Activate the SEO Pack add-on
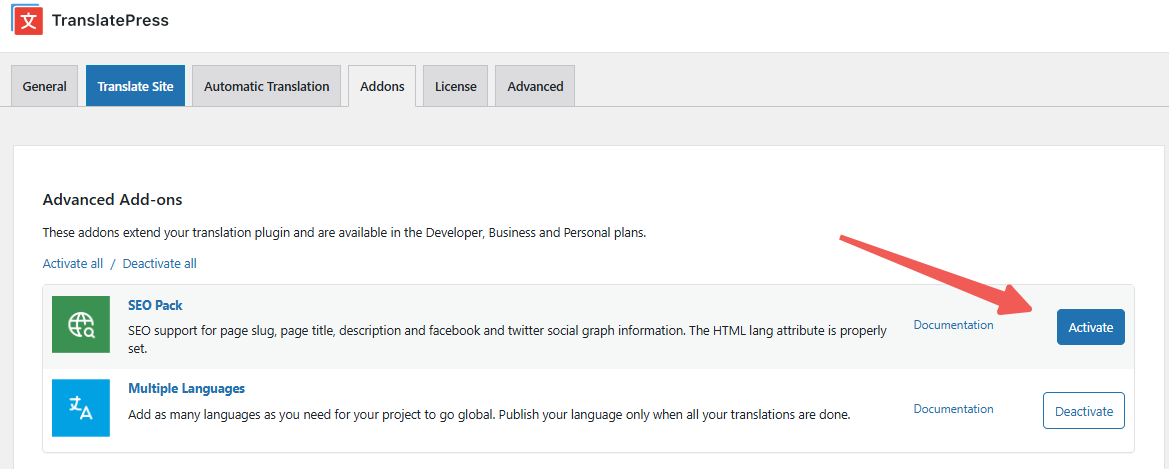The image size is (1169, 469). [x=1090, y=327]
